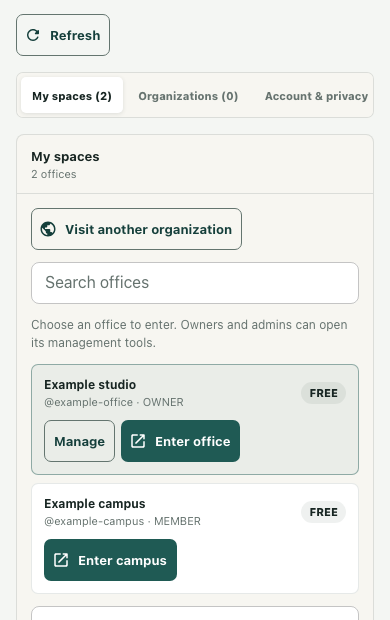The image size is (390, 620).
Task: Click the external-link icon in Enter office
Action: click(138, 441)
